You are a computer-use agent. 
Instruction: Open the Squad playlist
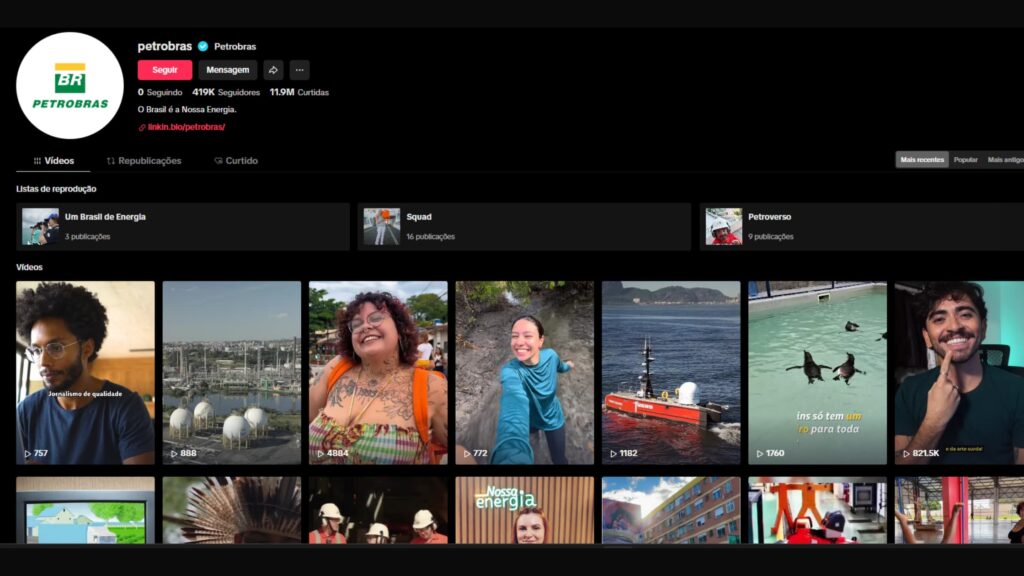click(x=524, y=227)
